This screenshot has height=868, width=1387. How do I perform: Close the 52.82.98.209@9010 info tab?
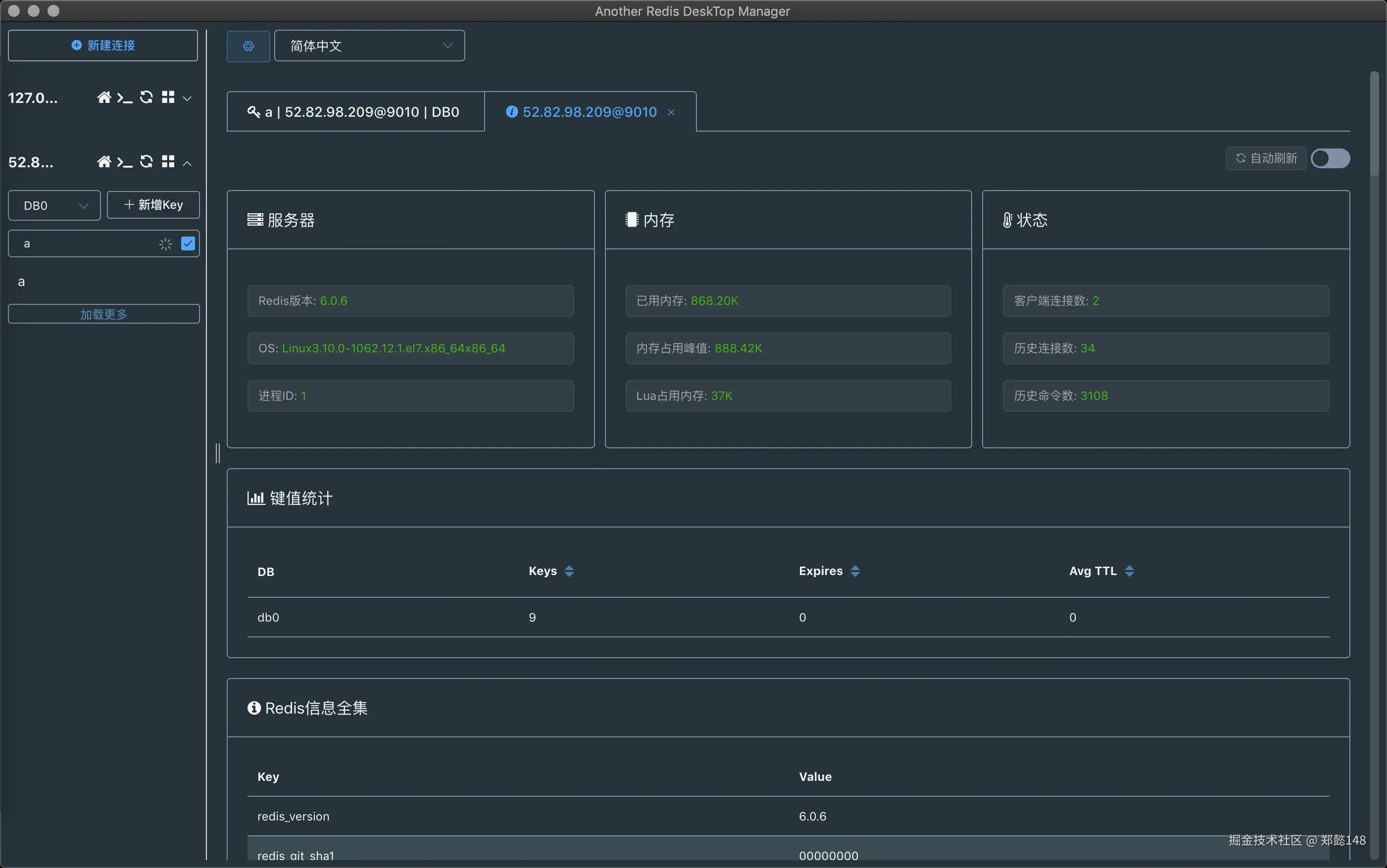(x=671, y=112)
